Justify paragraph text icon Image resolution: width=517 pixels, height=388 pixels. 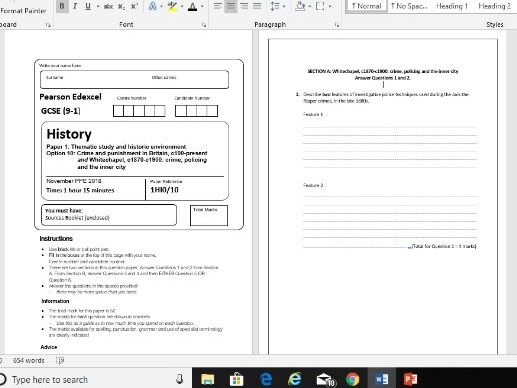pos(257,6)
